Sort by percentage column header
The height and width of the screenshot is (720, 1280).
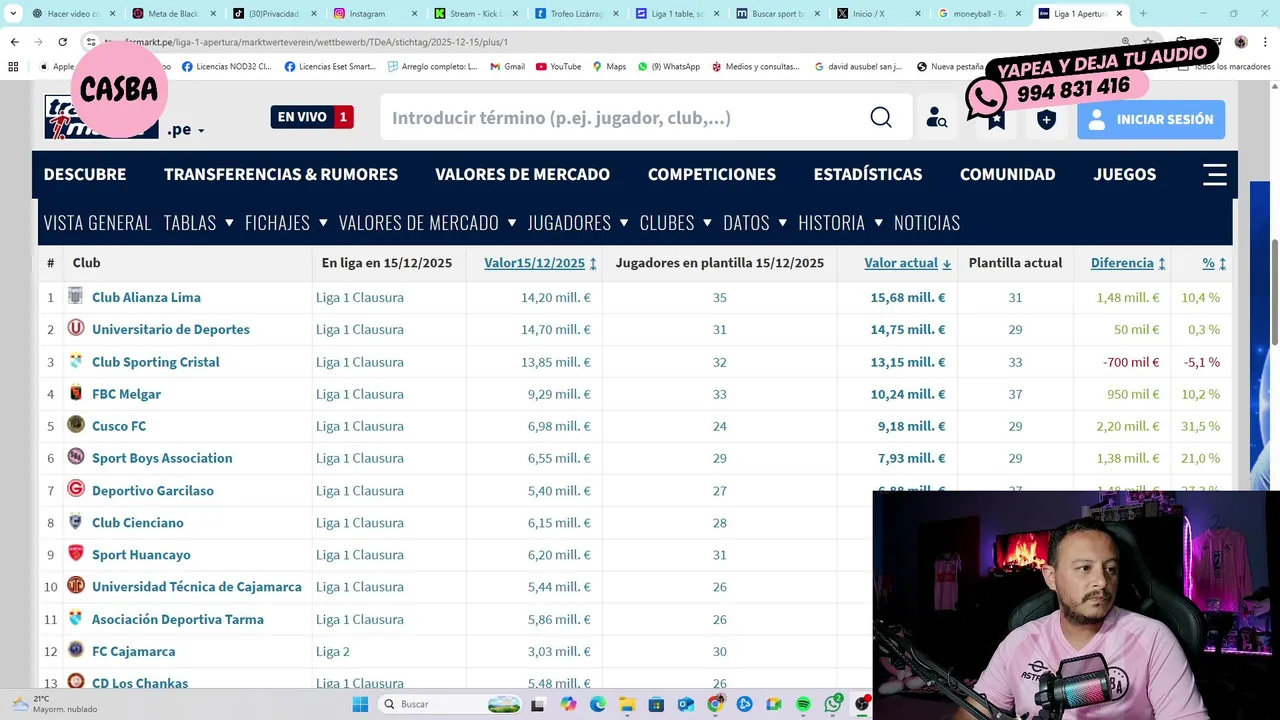[x=1214, y=263]
